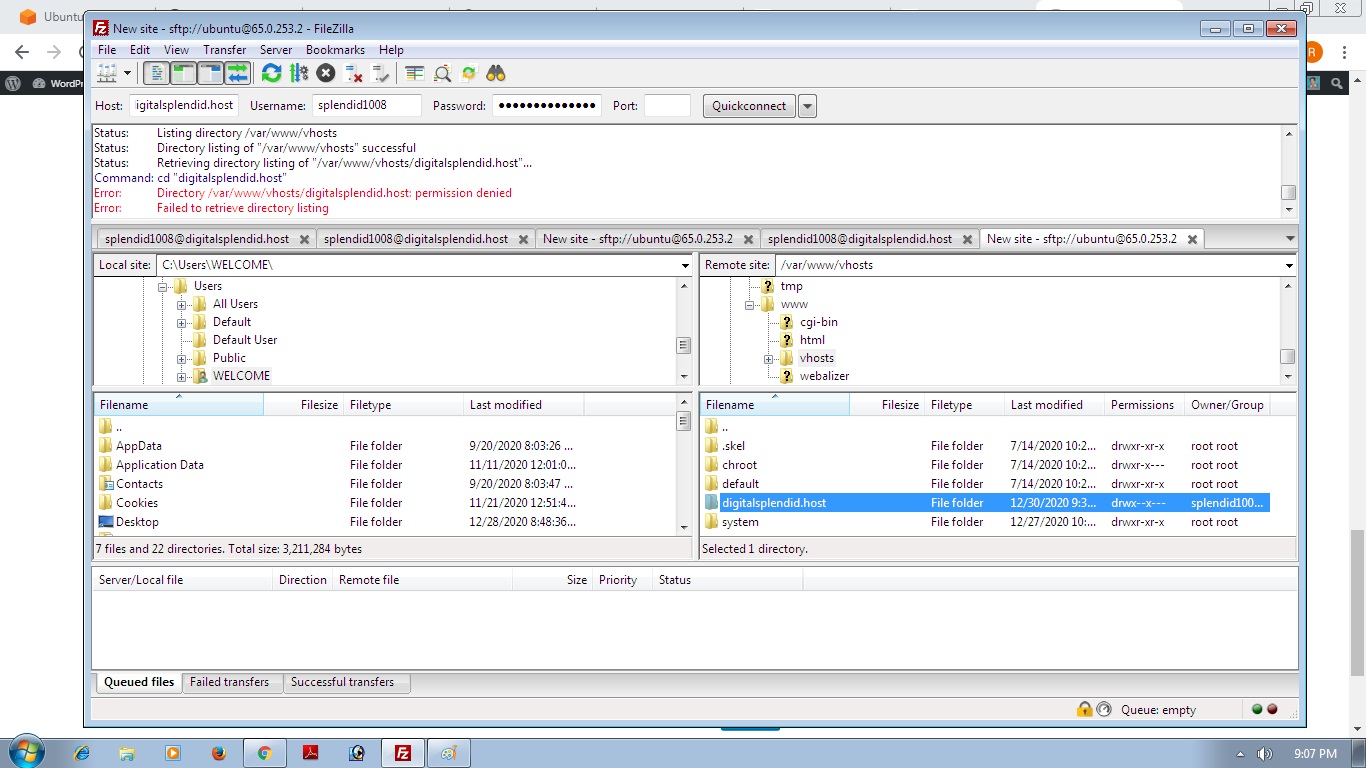This screenshot has height=768, width=1366.
Task: Select the digitalsplendid.host remote folder row
Action: pyautogui.click(x=986, y=503)
